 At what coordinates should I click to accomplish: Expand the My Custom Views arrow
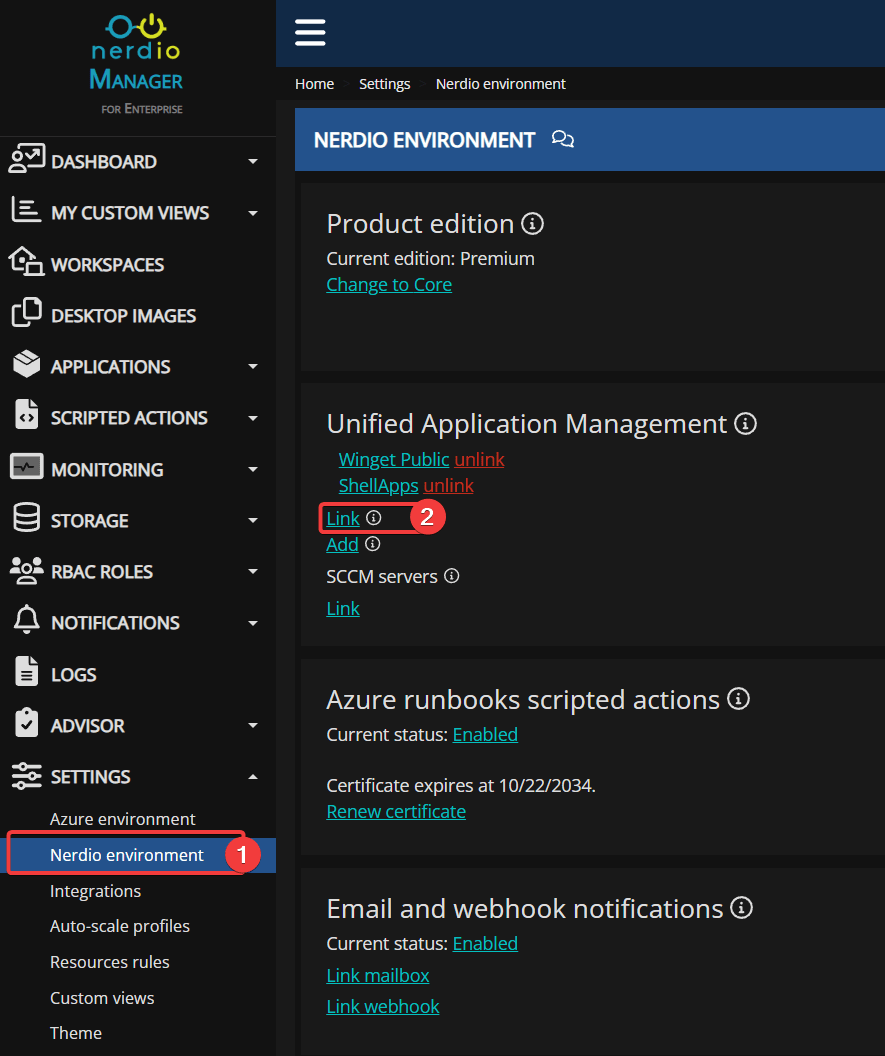pyautogui.click(x=253, y=213)
